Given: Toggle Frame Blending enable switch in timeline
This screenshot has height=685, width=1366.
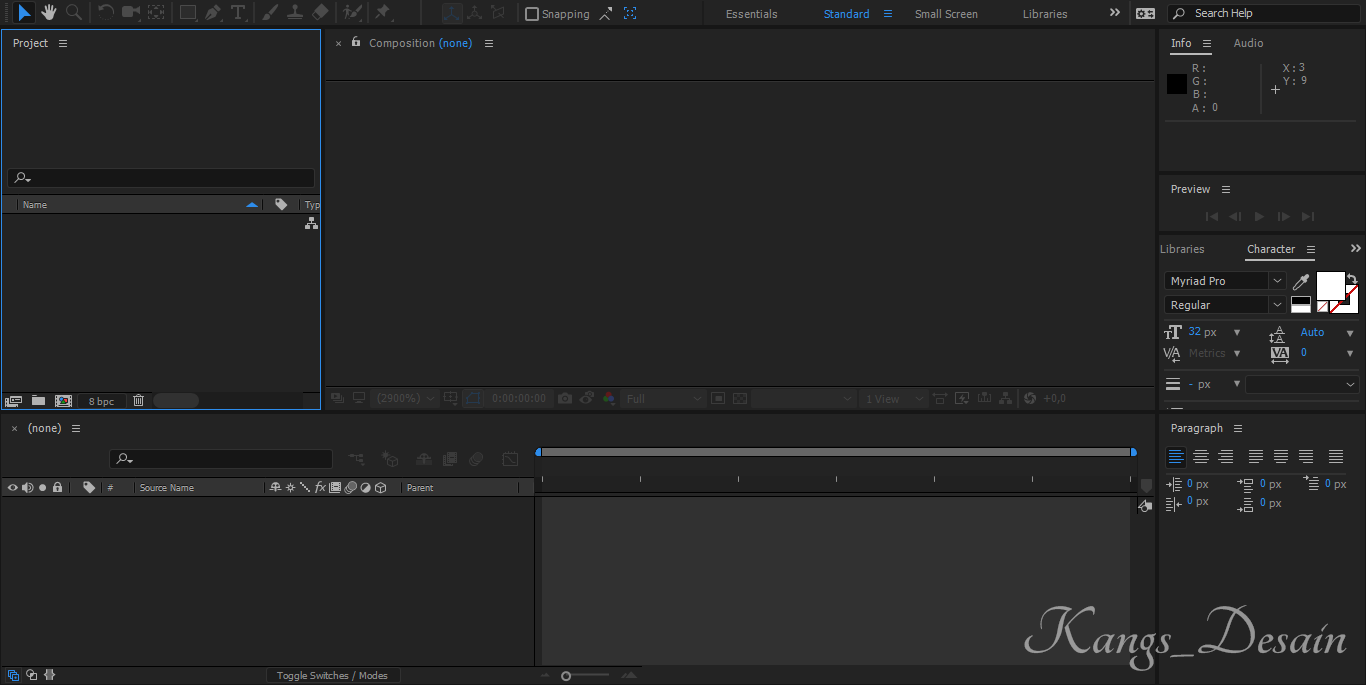Looking at the screenshot, I should pyautogui.click(x=450, y=459).
